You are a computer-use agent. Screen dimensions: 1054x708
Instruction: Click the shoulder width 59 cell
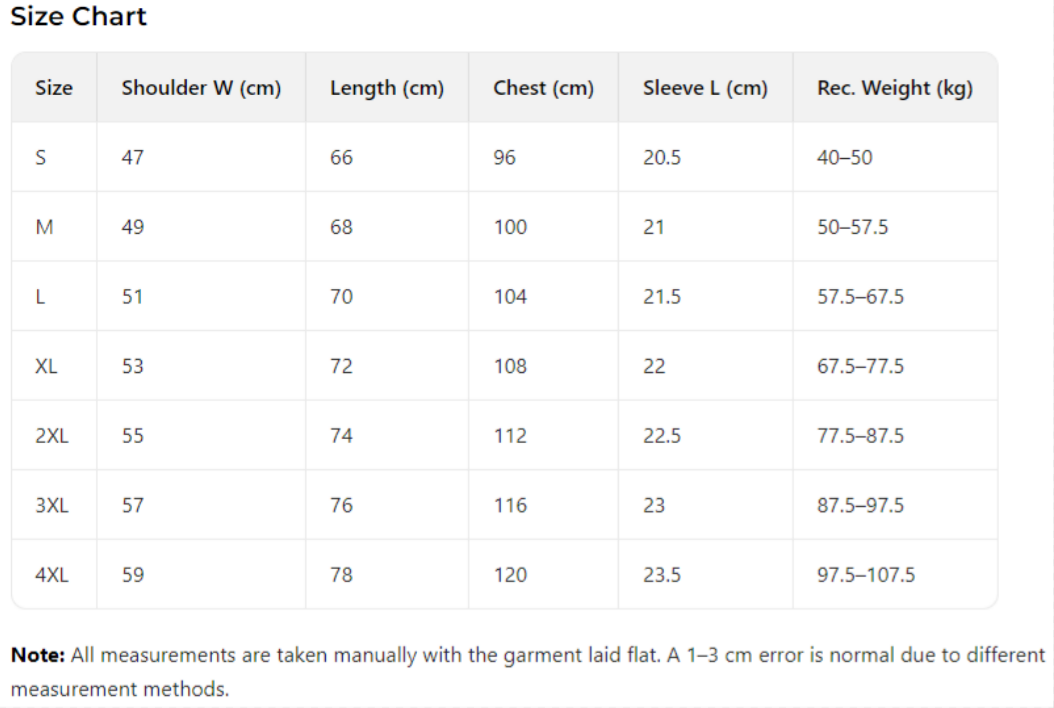click(x=132, y=575)
